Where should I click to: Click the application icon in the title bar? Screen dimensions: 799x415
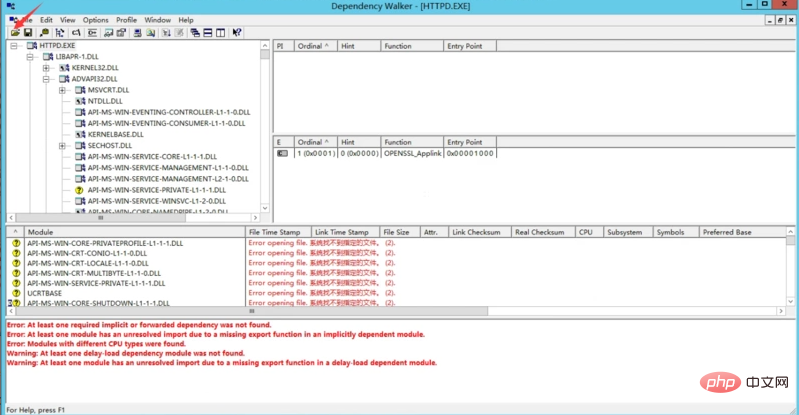pos(11,6)
